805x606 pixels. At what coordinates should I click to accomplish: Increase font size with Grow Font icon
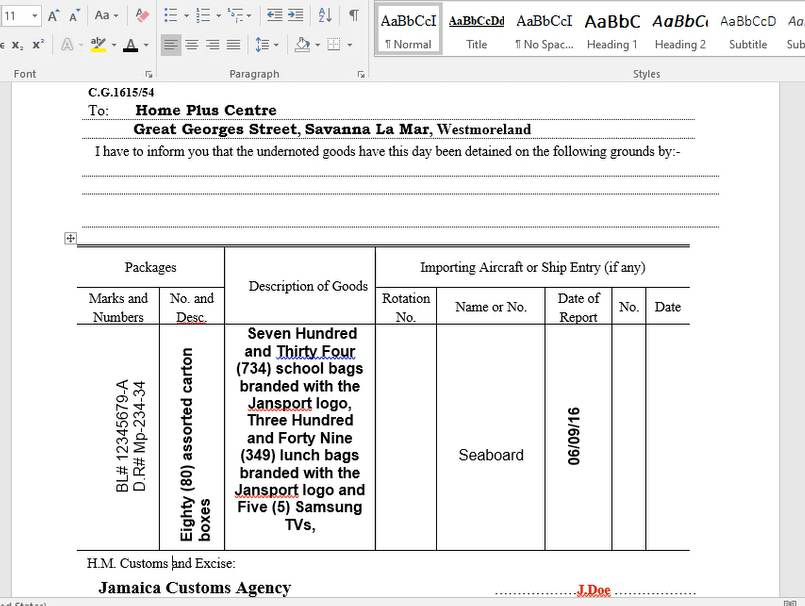coord(54,15)
